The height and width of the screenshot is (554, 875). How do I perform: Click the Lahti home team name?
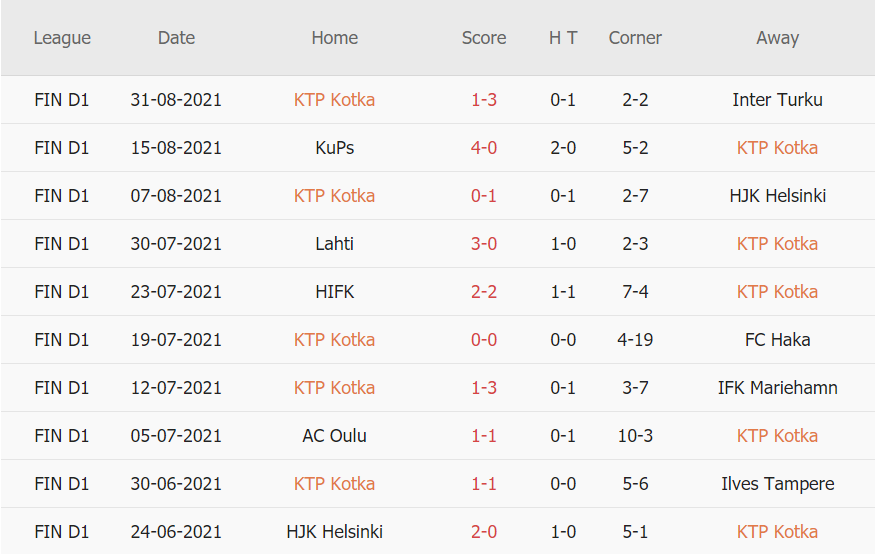[334, 244]
